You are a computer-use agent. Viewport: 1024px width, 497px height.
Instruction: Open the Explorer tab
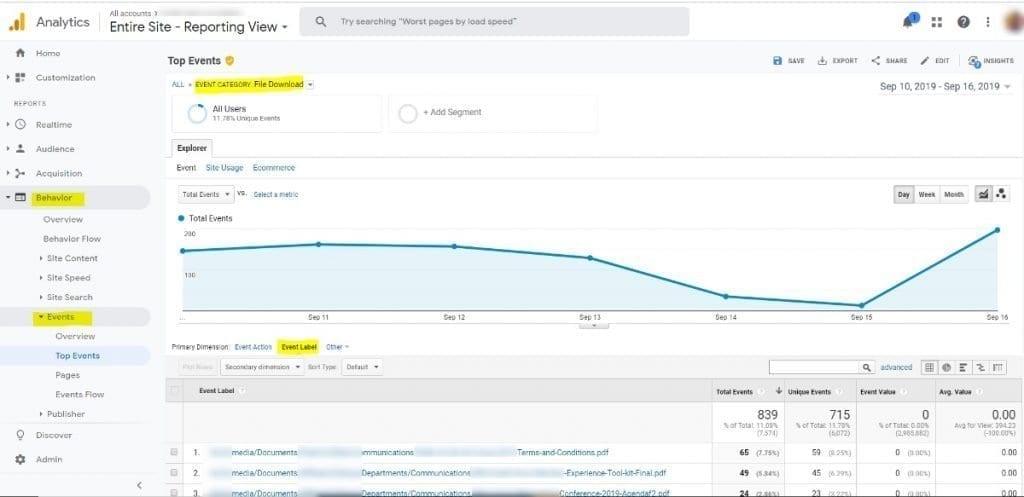point(192,148)
